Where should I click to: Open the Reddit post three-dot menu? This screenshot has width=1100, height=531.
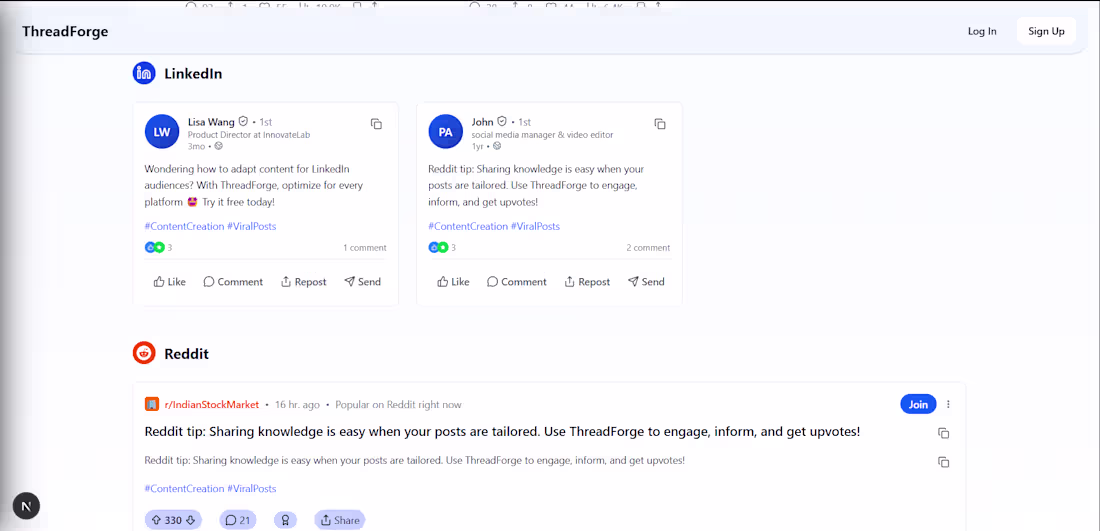(948, 404)
